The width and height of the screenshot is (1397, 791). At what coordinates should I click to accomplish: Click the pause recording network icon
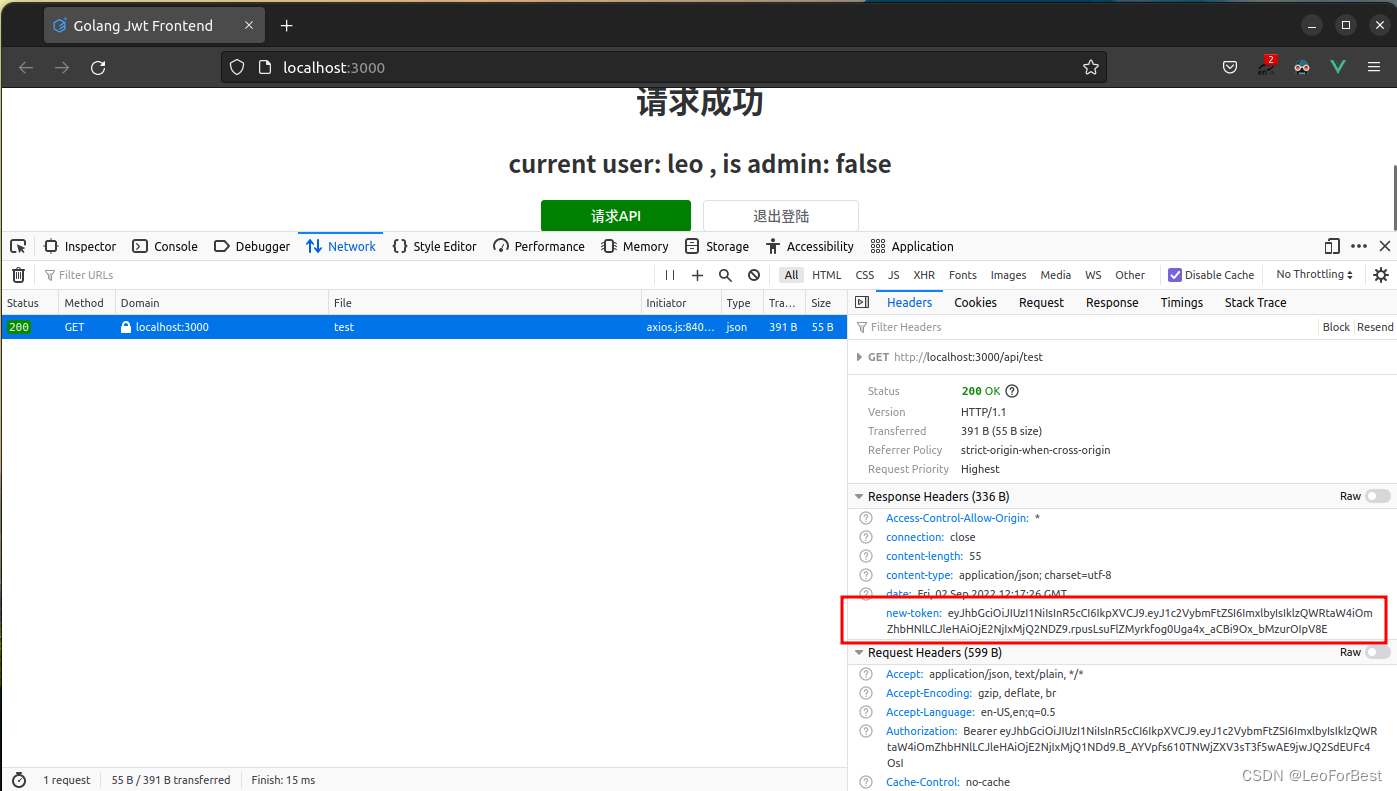[x=670, y=275]
